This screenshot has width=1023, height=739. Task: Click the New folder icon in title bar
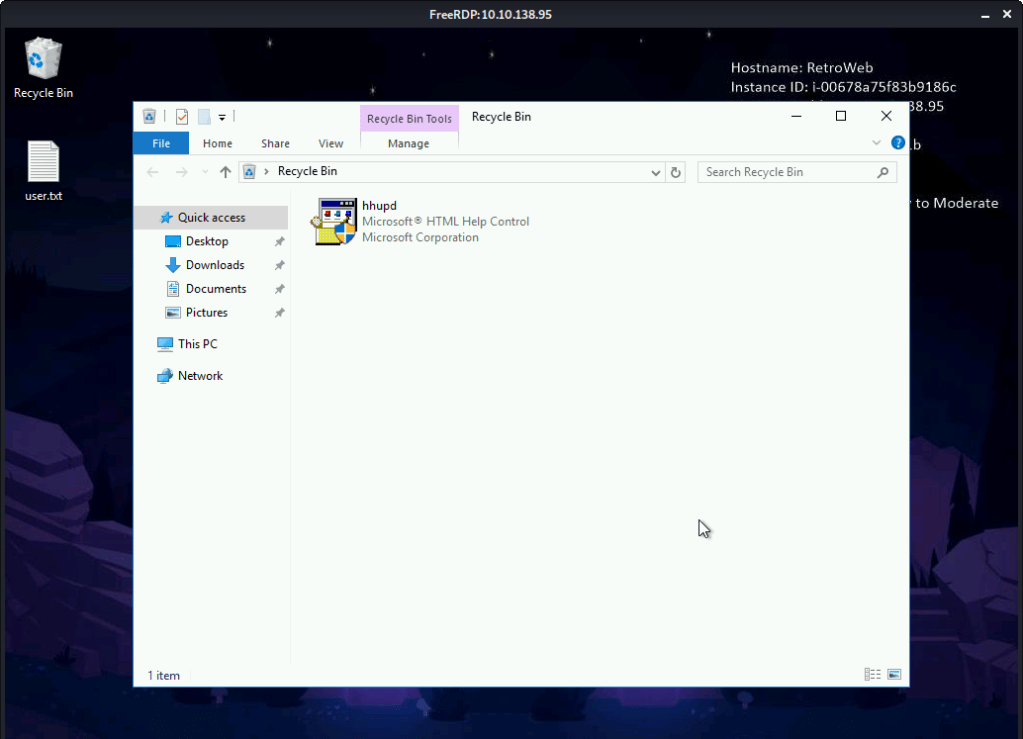[204, 117]
